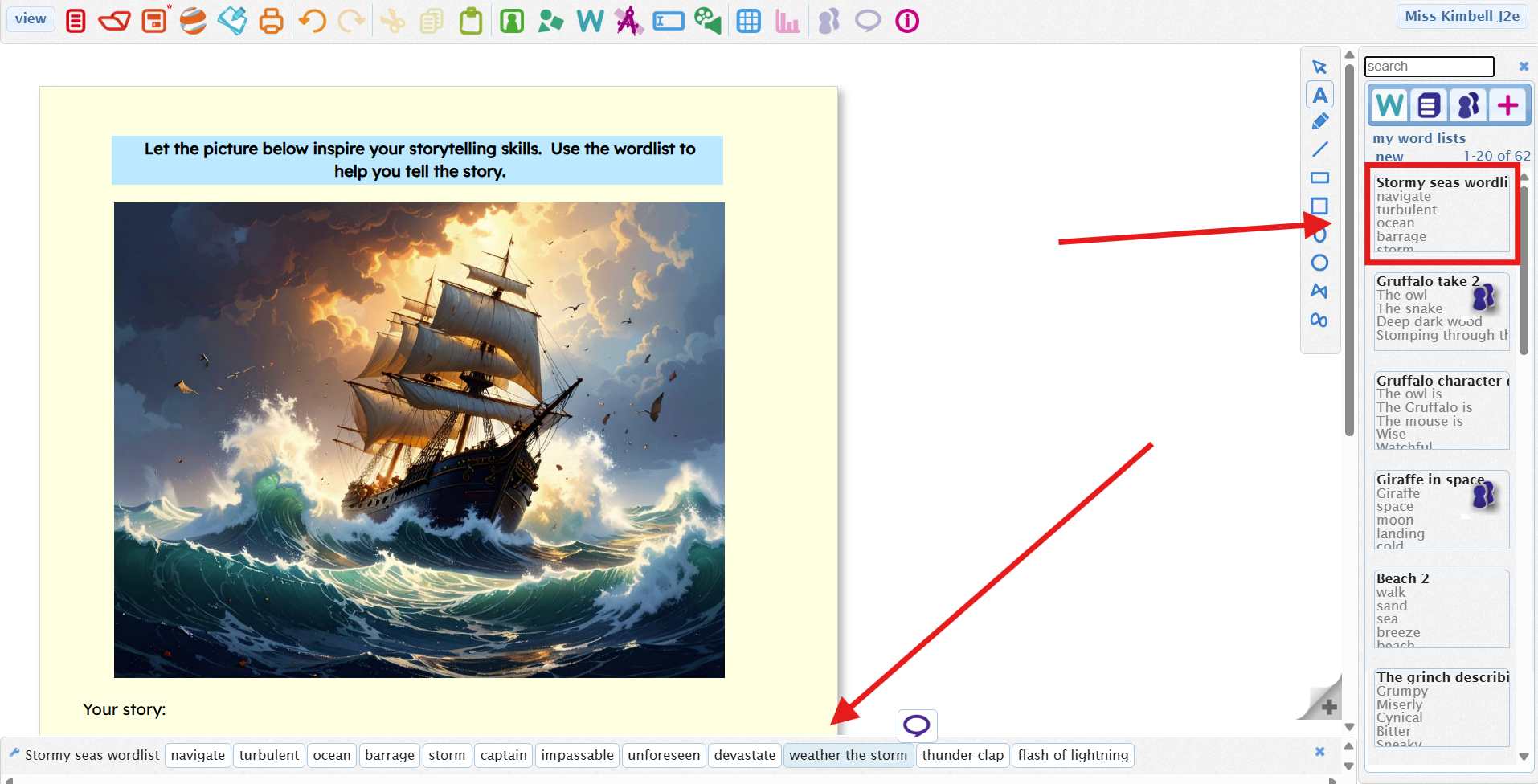Screen dimensions: 1538x784
Task: Insert phrase weather the storm
Action: (x=849, y=755)
